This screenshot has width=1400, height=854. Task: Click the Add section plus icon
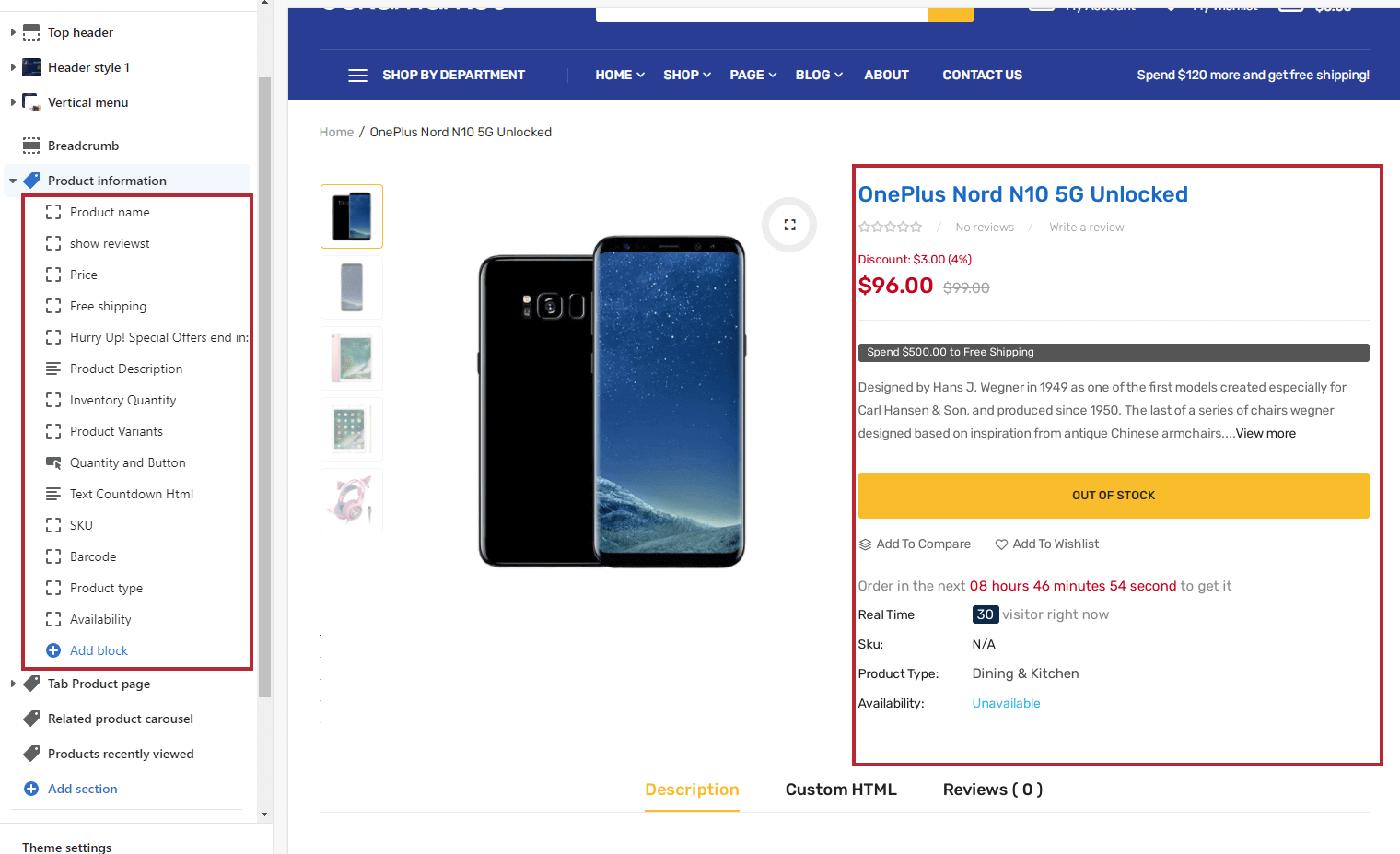click(31, 789)
